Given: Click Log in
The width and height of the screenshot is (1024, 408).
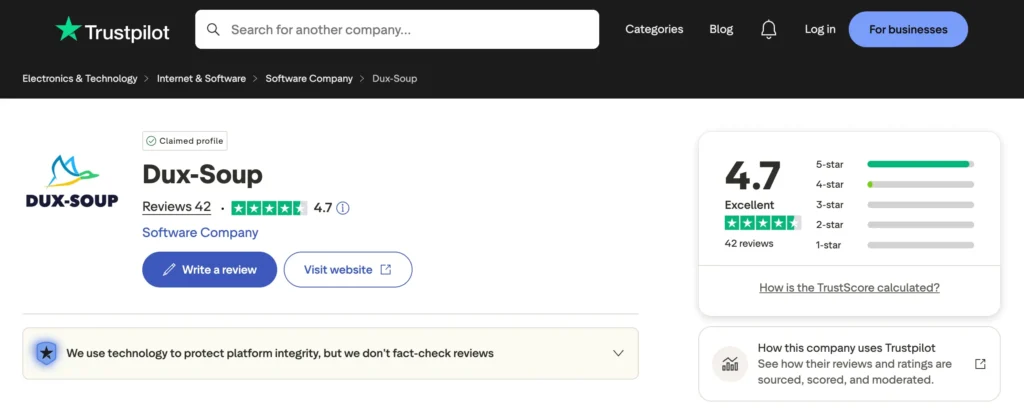Looking at the screenshot, I should click(x=820, y=29).
